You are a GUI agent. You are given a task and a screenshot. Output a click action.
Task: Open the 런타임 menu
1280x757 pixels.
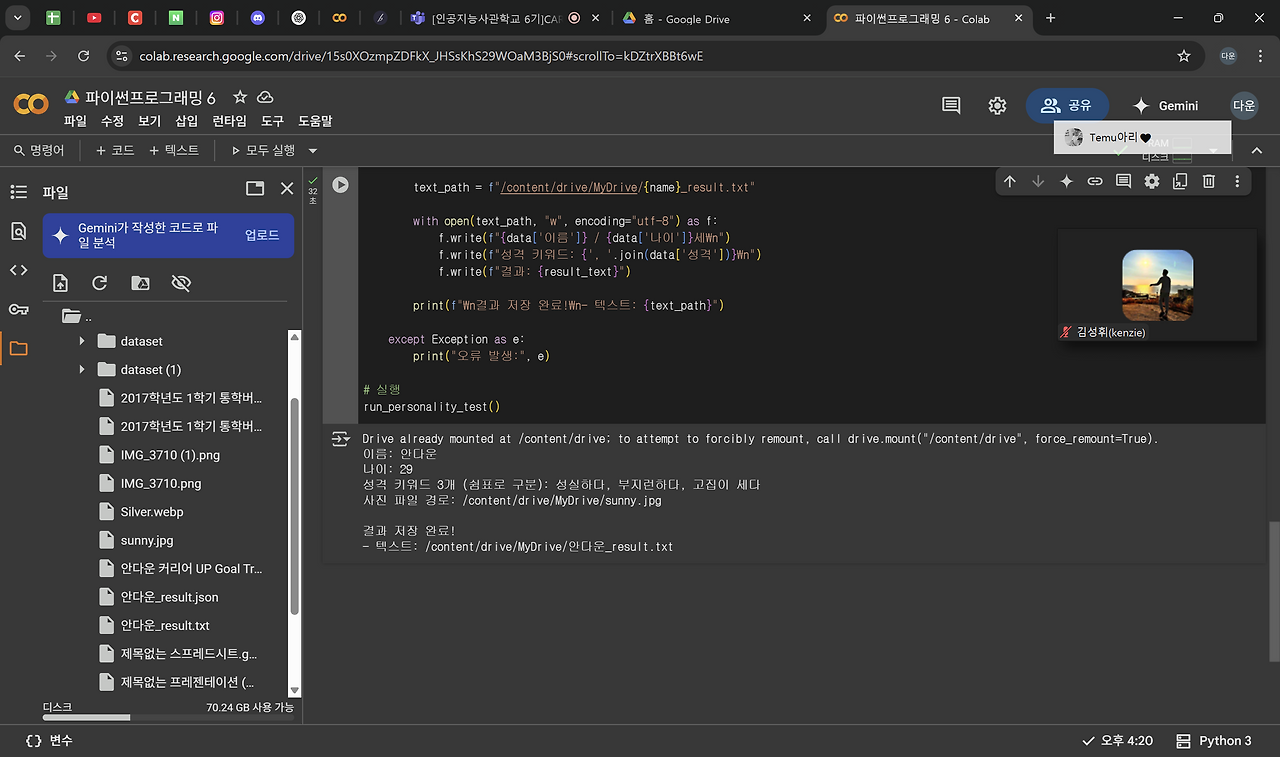[229, 121]
